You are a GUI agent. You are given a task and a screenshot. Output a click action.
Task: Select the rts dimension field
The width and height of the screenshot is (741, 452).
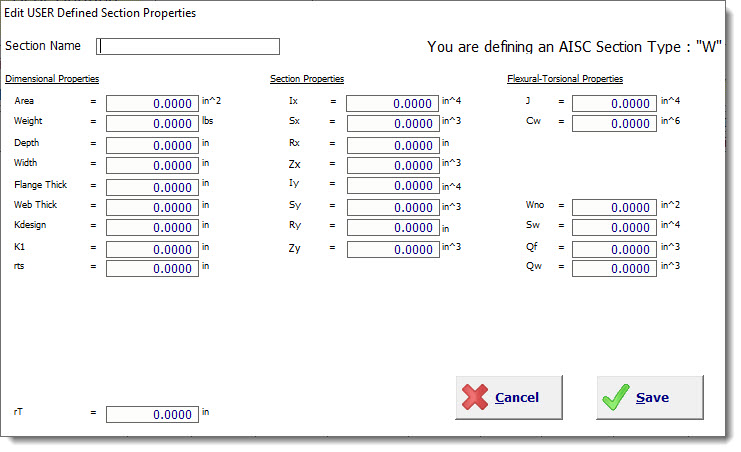click(x=152, y=269)
